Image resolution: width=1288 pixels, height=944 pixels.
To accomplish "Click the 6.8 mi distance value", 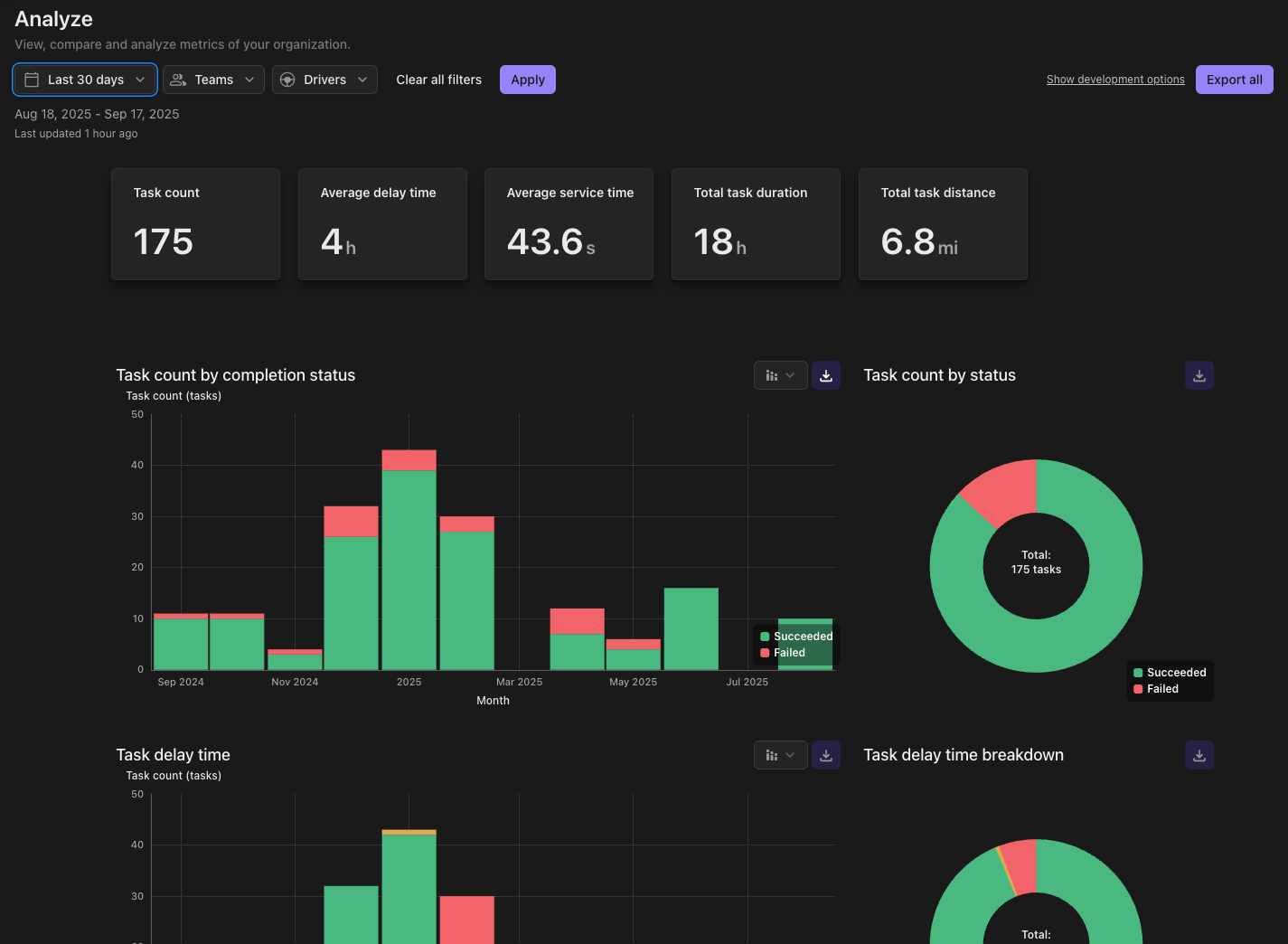I will (x=919, y=241).
